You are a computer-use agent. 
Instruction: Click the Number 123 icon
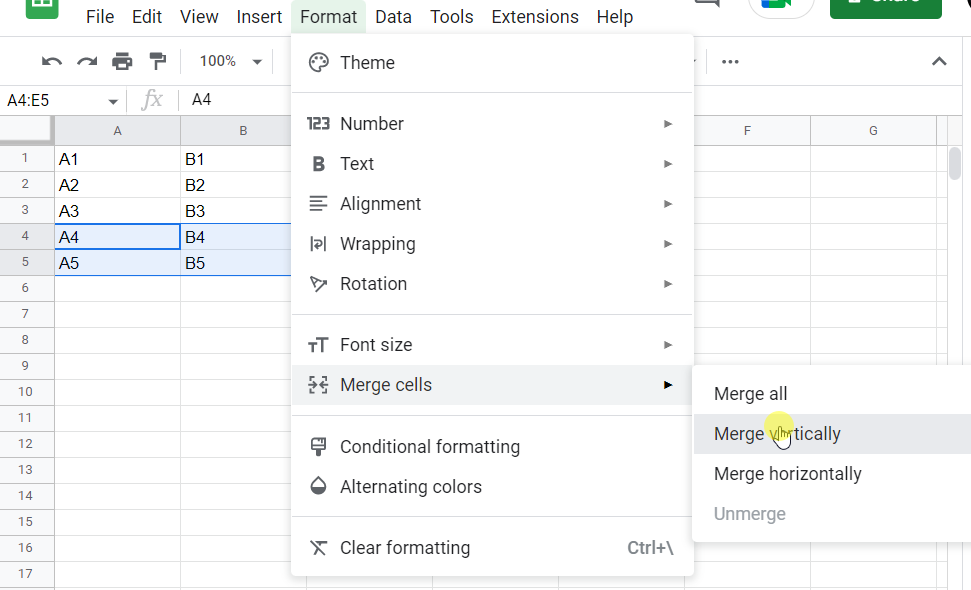pos(319,123)
